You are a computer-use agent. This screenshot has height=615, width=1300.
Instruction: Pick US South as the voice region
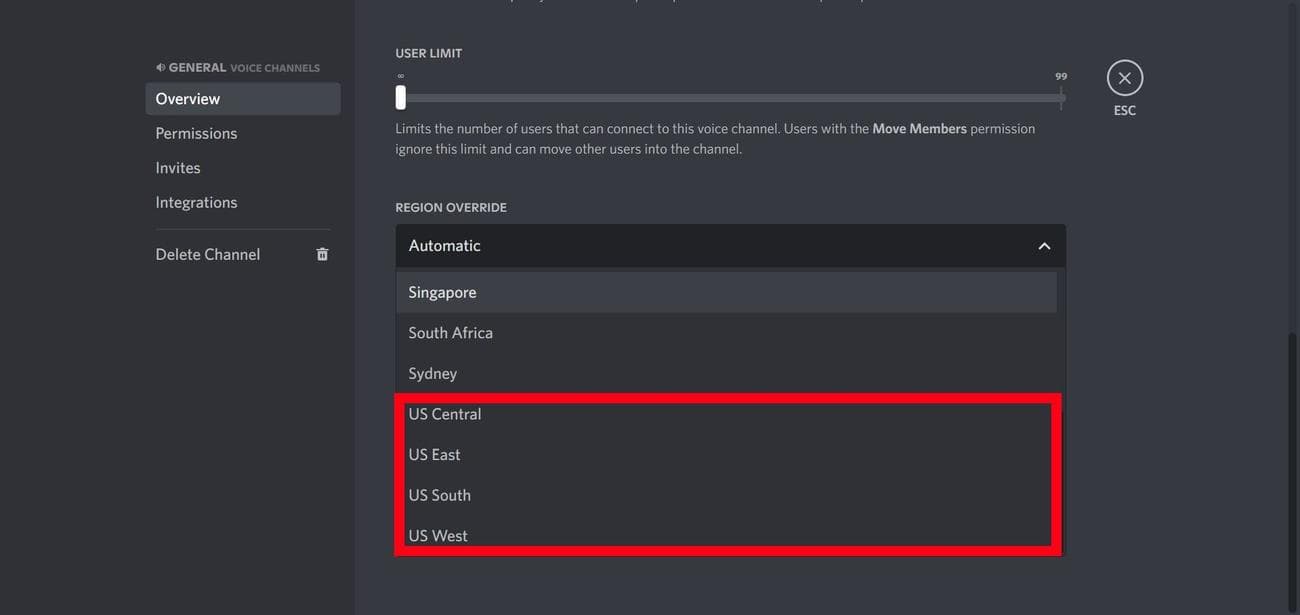pyautogui.click(x=438, y=493)
